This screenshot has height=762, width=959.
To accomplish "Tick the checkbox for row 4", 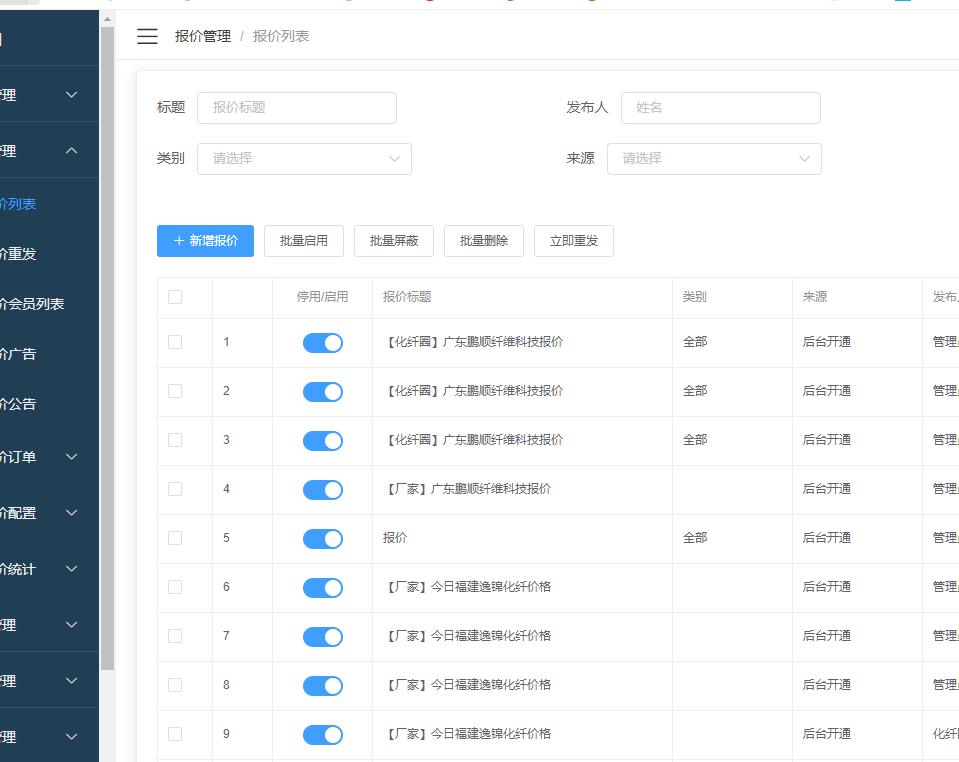I will [x=175, y=489].
